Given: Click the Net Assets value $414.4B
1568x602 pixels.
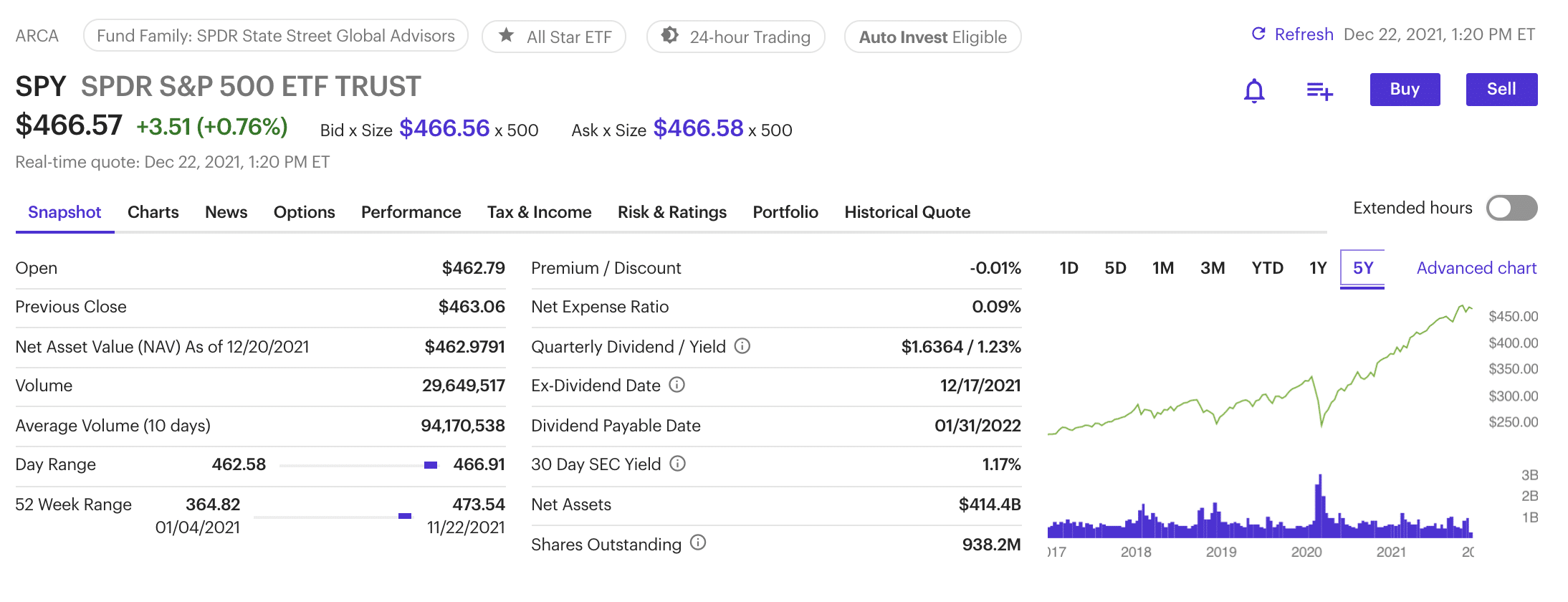Looking at the screenshot, I should coord(990,505).
